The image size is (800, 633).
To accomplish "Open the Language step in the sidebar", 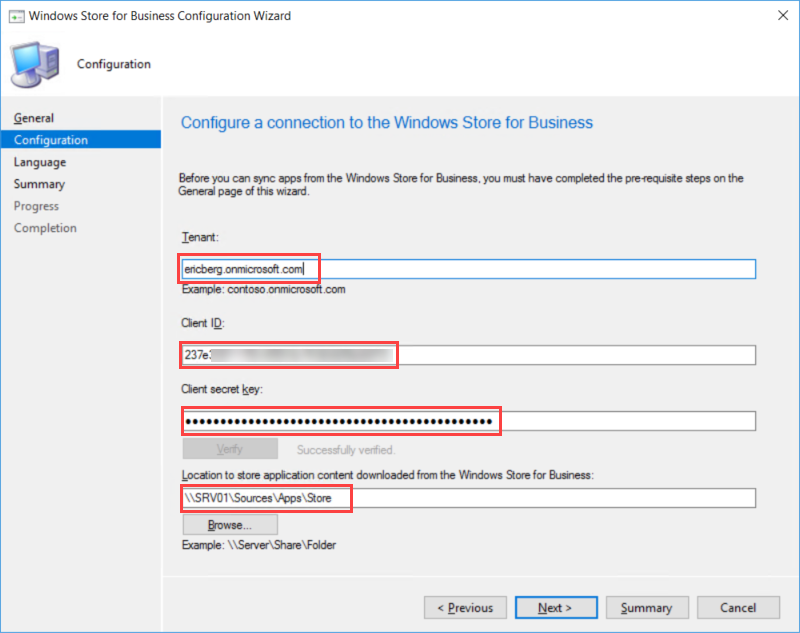I will point(40,162).
